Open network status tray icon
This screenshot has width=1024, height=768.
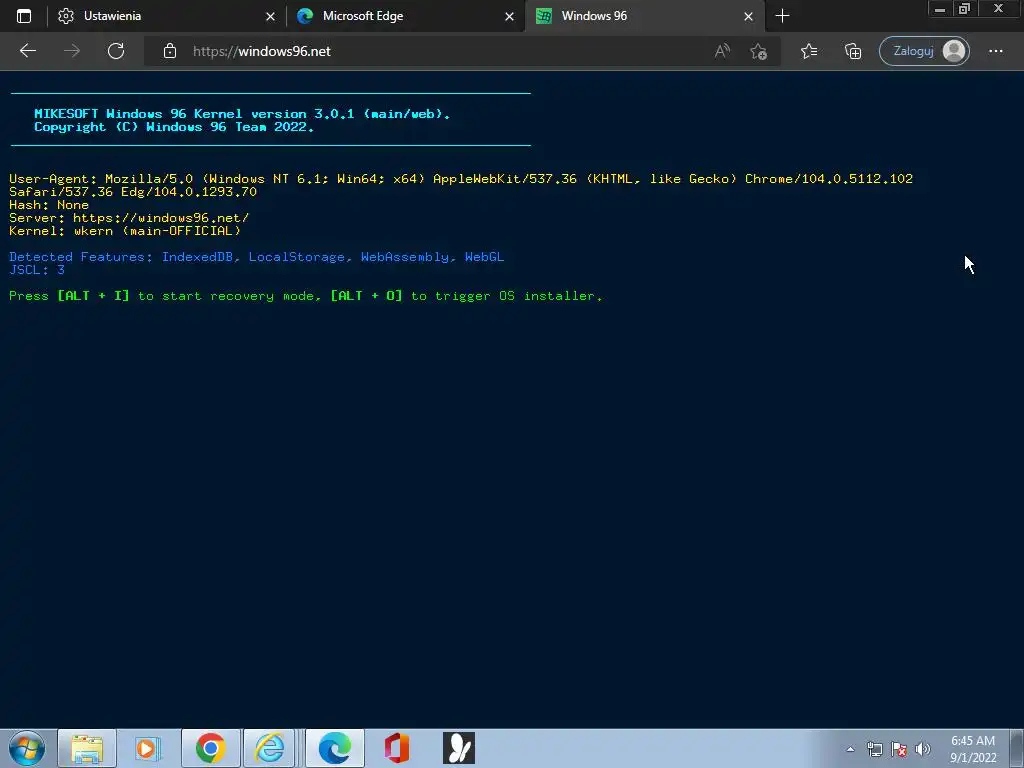point(874,749)
